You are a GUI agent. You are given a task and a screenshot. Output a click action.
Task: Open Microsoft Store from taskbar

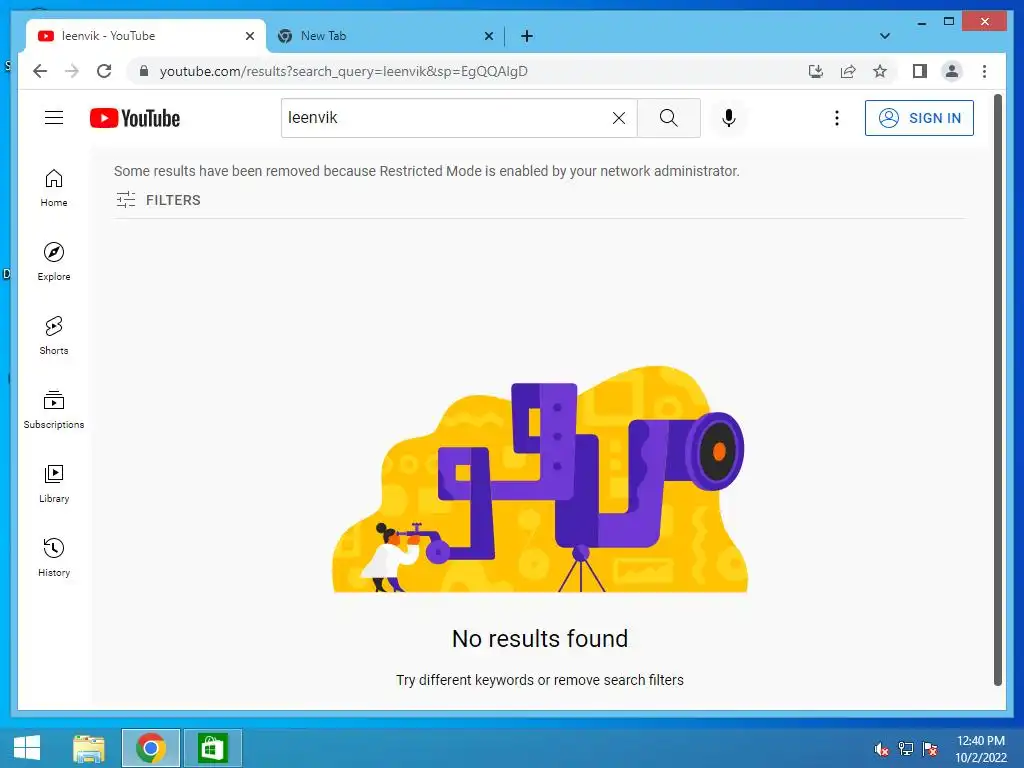pos(213,748)
